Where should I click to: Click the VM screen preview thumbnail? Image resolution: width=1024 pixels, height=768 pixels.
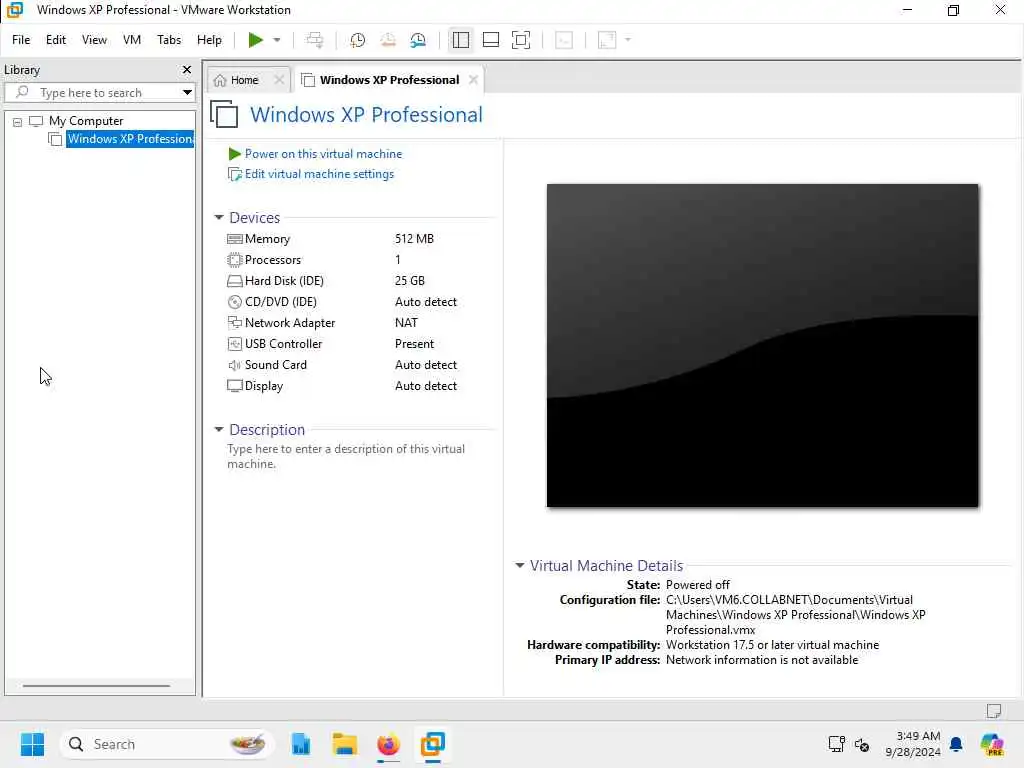[x=762, y=345]
